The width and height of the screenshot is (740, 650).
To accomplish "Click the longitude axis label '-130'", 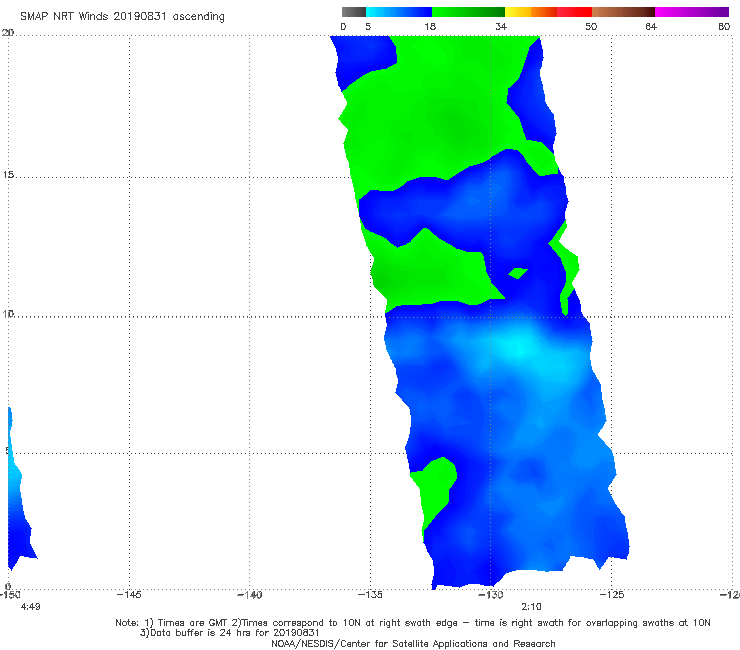I will point(491,595).
